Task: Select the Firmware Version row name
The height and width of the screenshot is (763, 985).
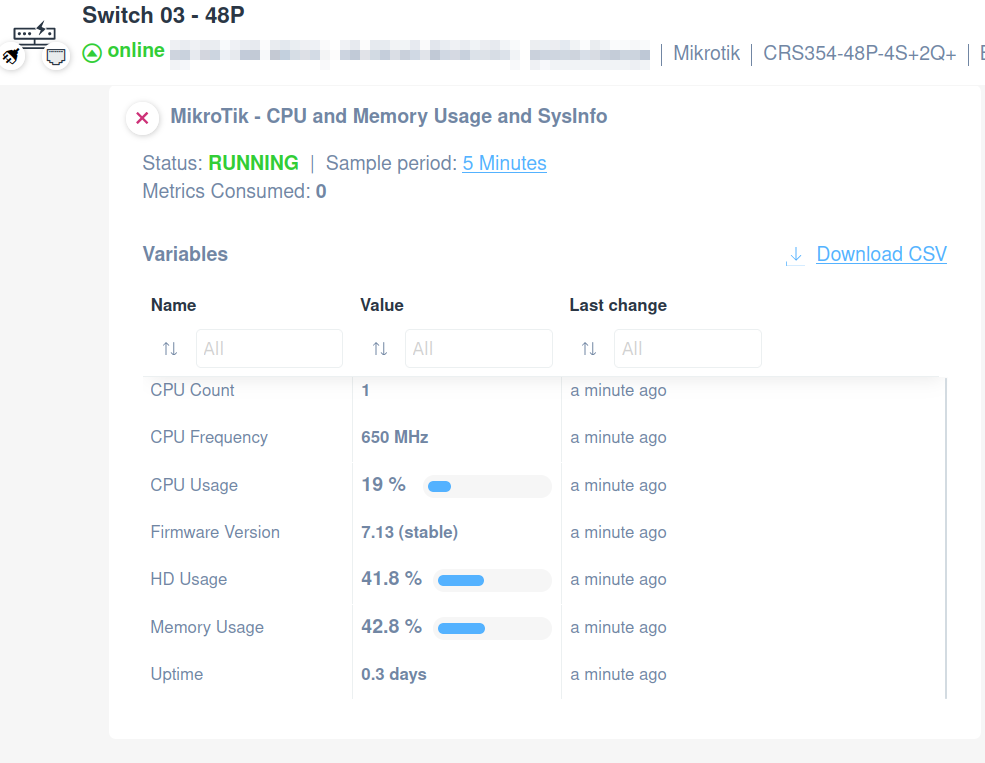Action: pyautogui.click(x=215, y=533)
